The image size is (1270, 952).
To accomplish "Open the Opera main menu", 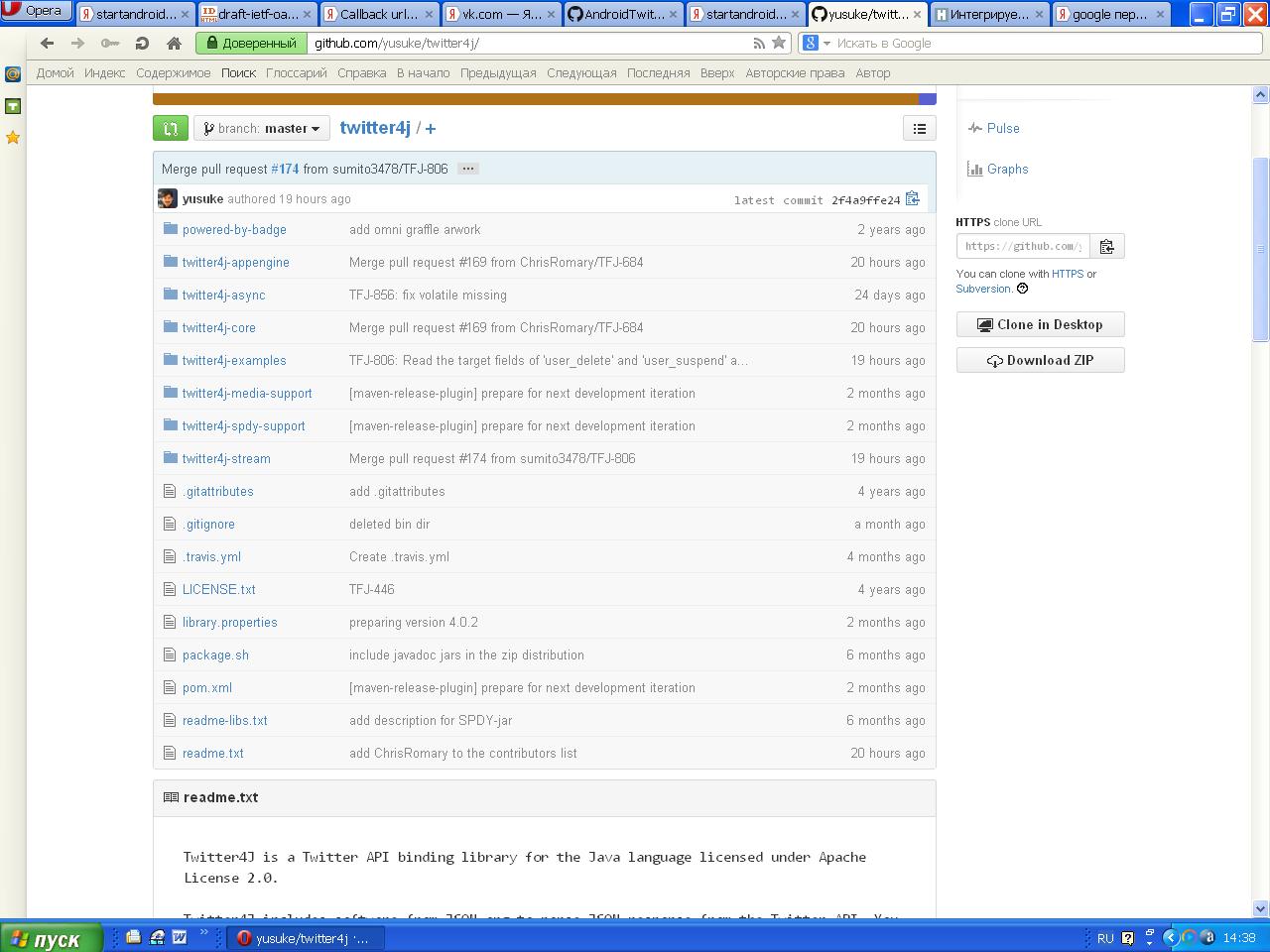I will (34, 12).
